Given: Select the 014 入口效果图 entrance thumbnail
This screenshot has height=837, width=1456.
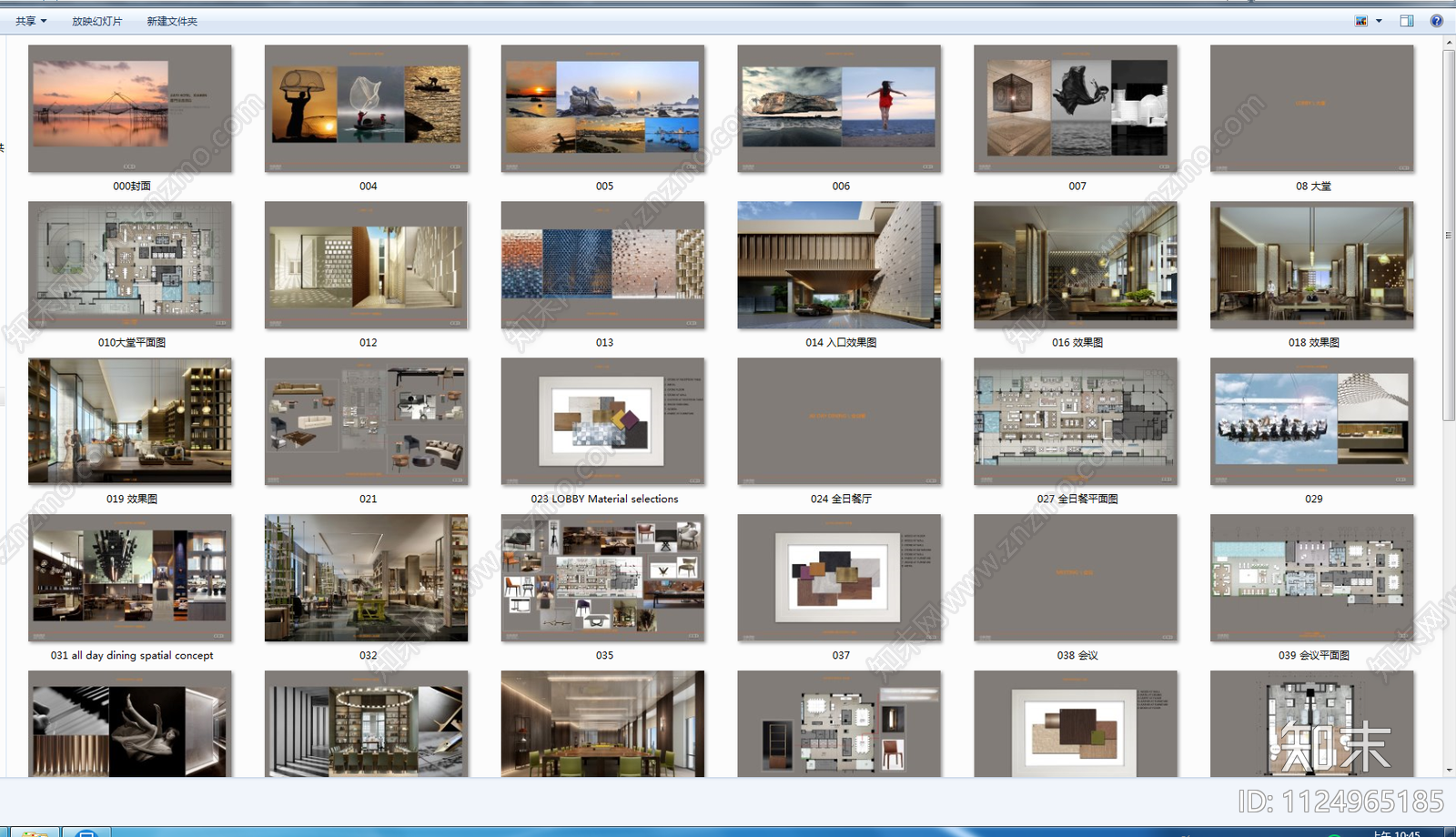Looking at the screenshot, I should pos(839,265).
